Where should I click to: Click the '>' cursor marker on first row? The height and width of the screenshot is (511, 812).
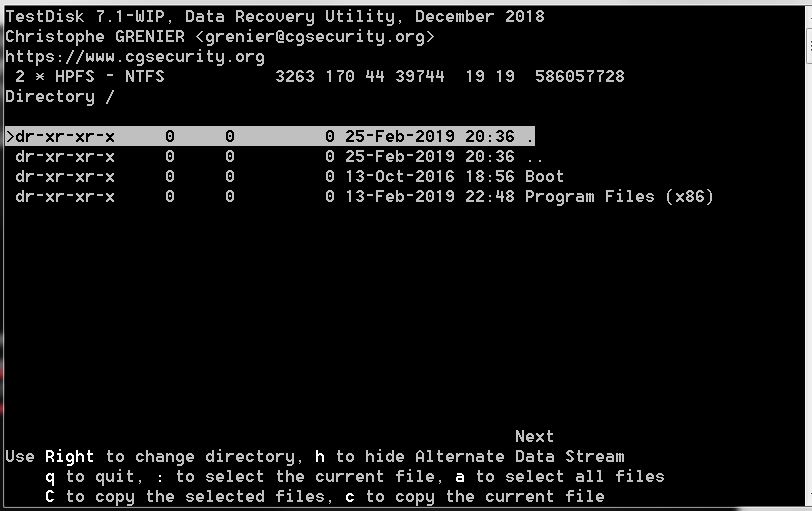(x=10, y=136)
